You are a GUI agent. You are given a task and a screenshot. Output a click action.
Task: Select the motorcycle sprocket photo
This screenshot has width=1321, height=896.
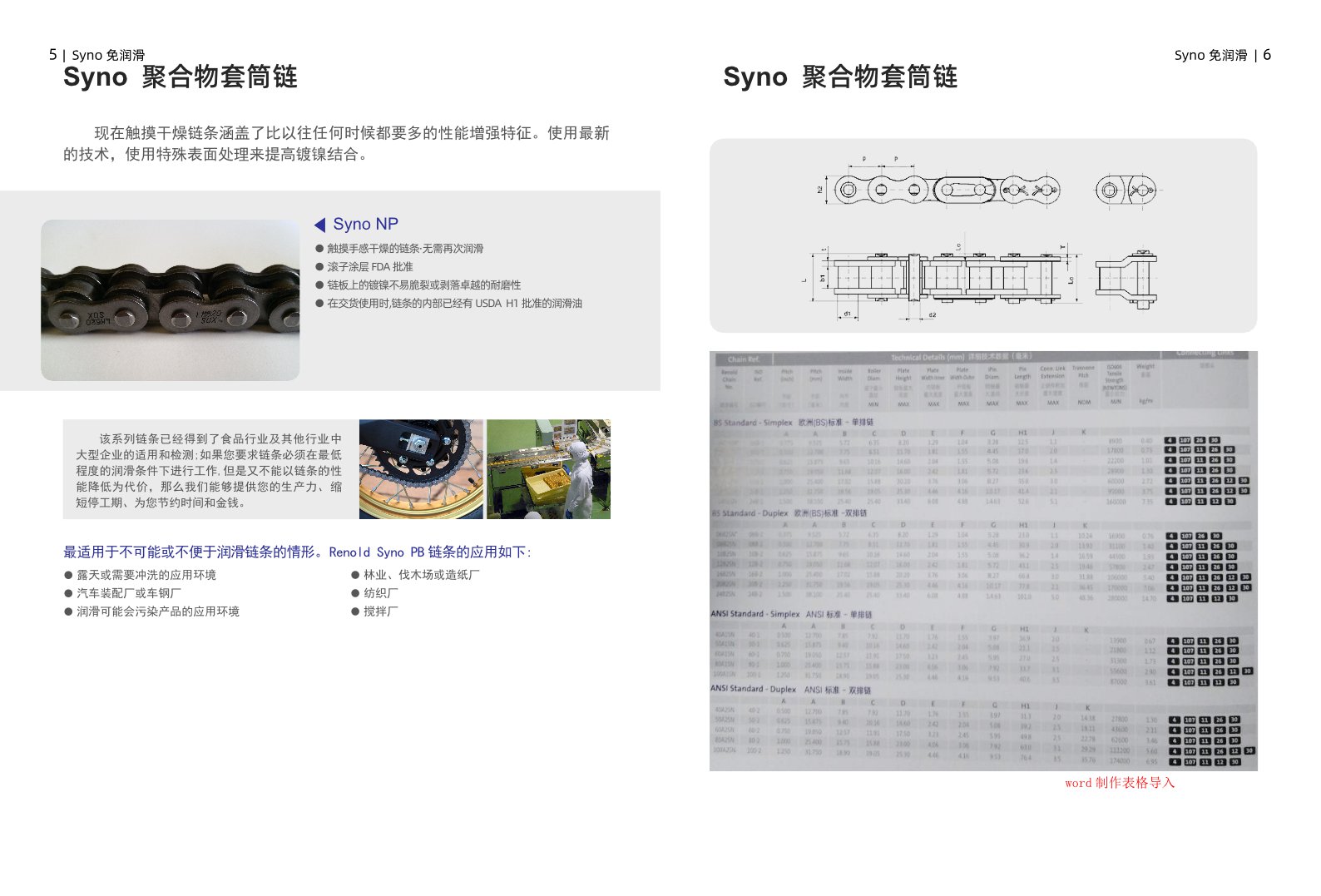421,469
